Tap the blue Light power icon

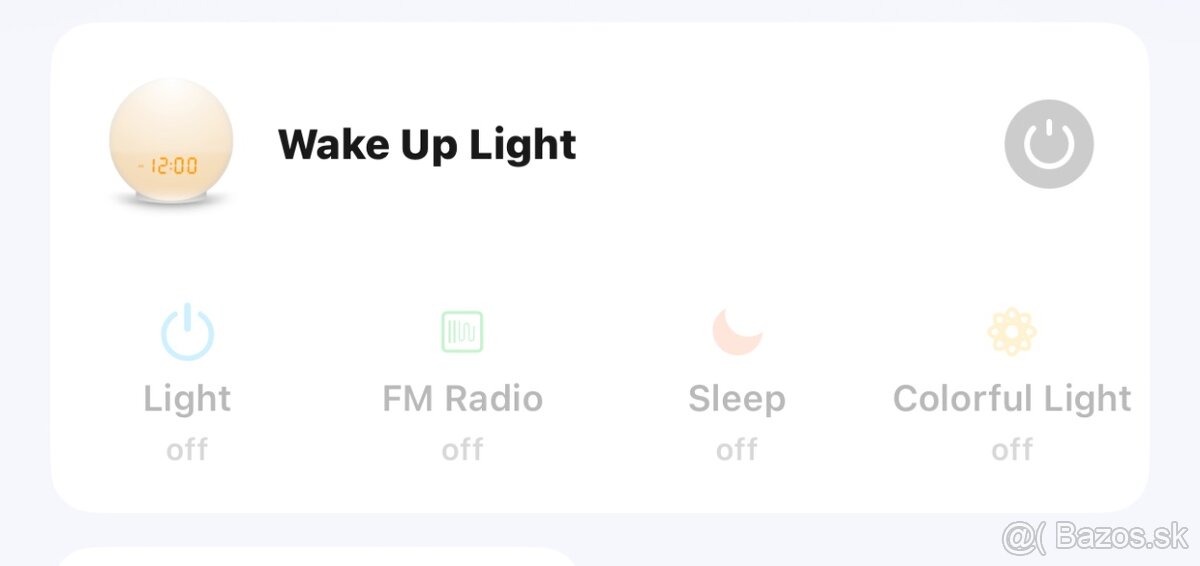(187, 332)
